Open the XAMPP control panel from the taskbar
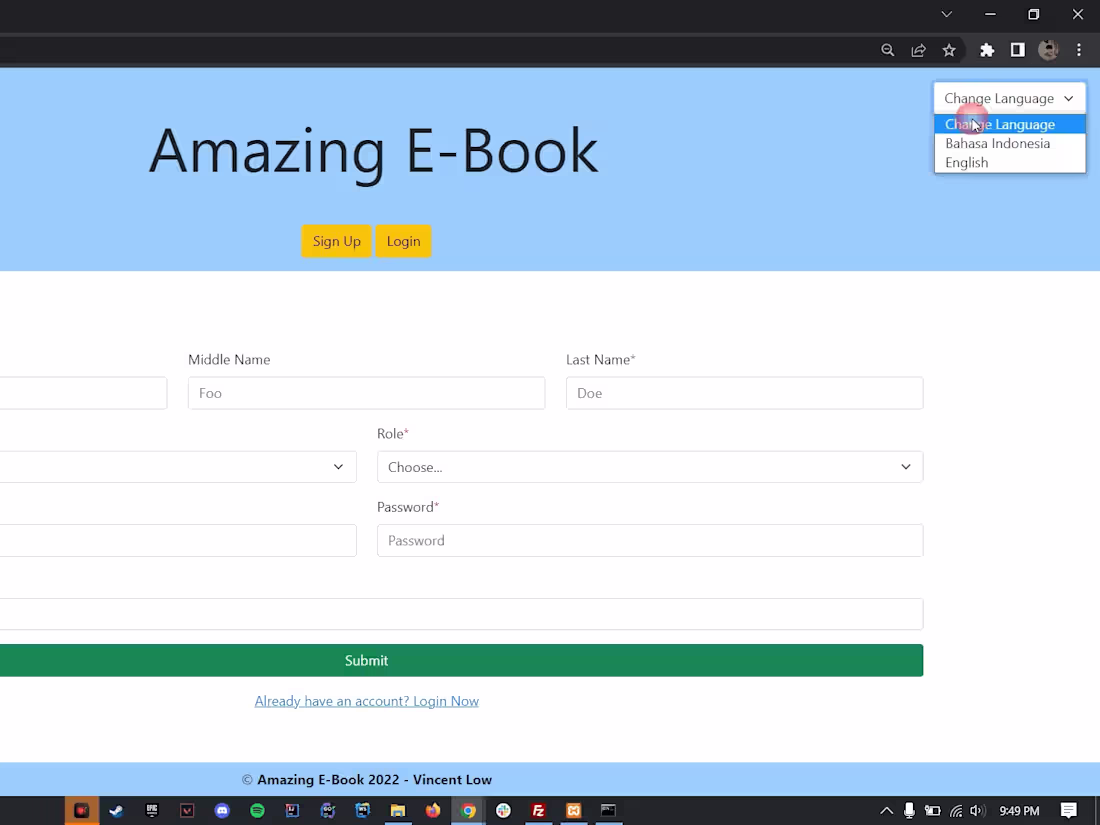This screenshot has height=825, width=1100. pyautogui.click(x=573, y=811)
